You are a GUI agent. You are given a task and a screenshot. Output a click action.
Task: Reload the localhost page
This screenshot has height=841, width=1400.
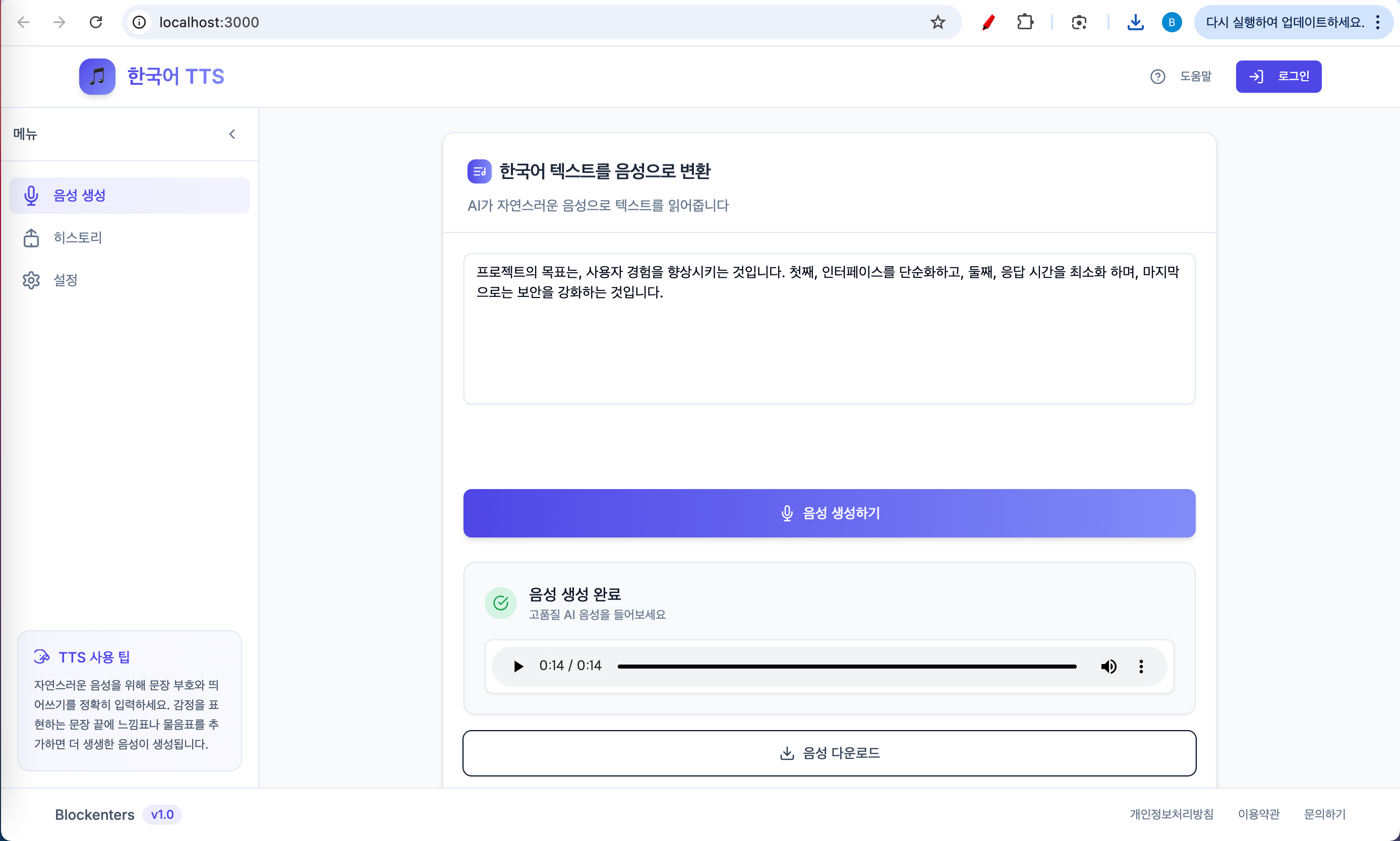[x=96, y=22]
